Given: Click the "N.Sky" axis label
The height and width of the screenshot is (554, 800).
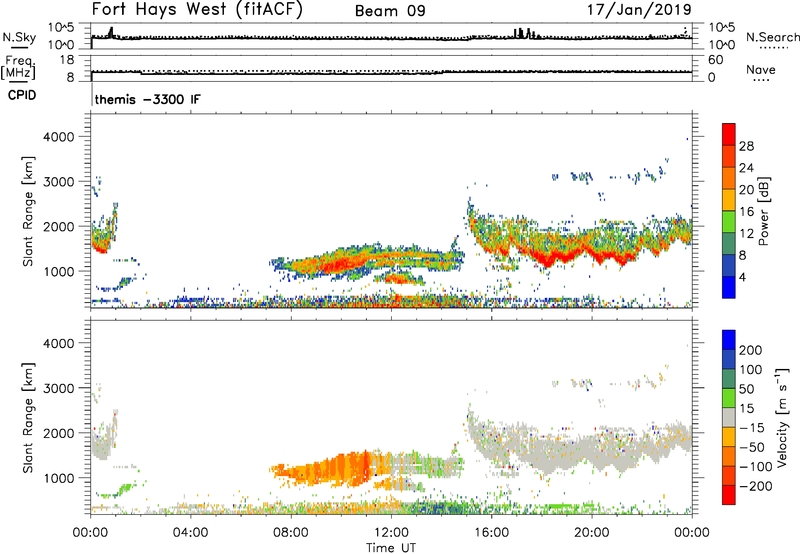Looking at the screenshot, I should (x=19, y=37).
